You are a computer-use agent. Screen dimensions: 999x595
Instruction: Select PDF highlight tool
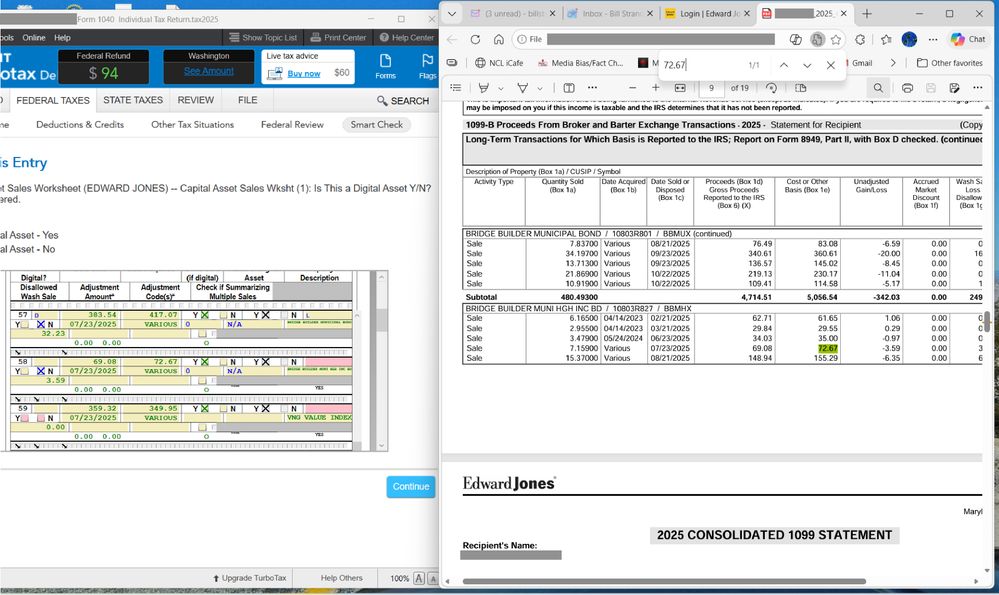484,88
